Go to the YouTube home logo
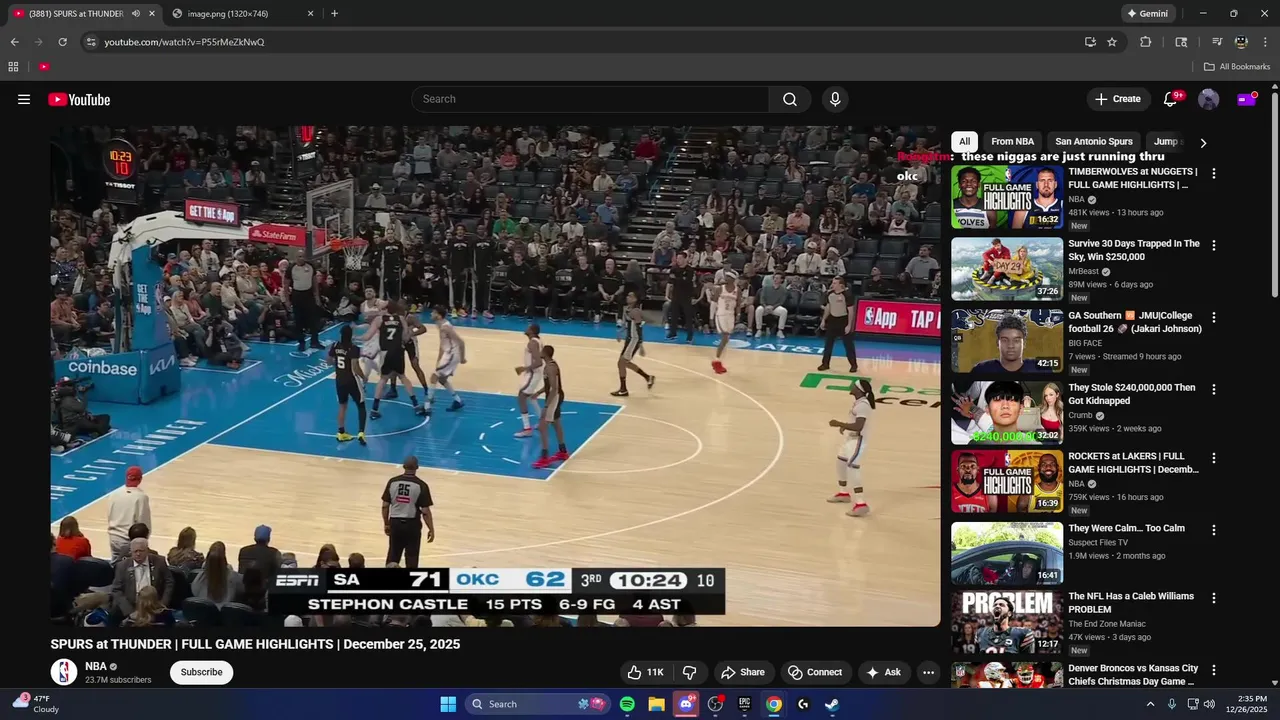This screenshot has width=1280, height=720. tap(79, 99)
